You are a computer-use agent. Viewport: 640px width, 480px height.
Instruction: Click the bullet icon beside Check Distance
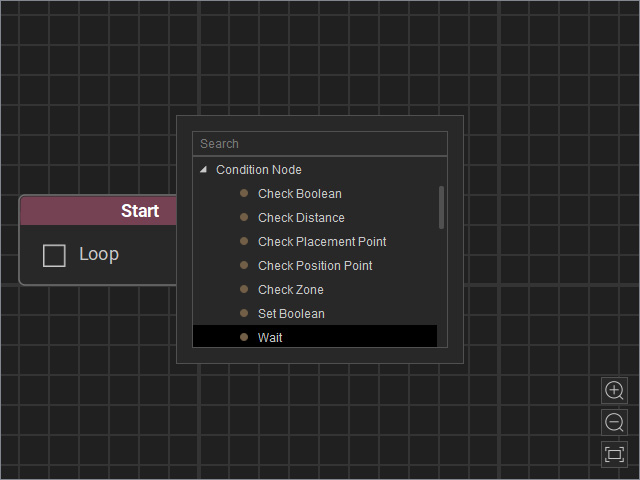tap(244, 217)
